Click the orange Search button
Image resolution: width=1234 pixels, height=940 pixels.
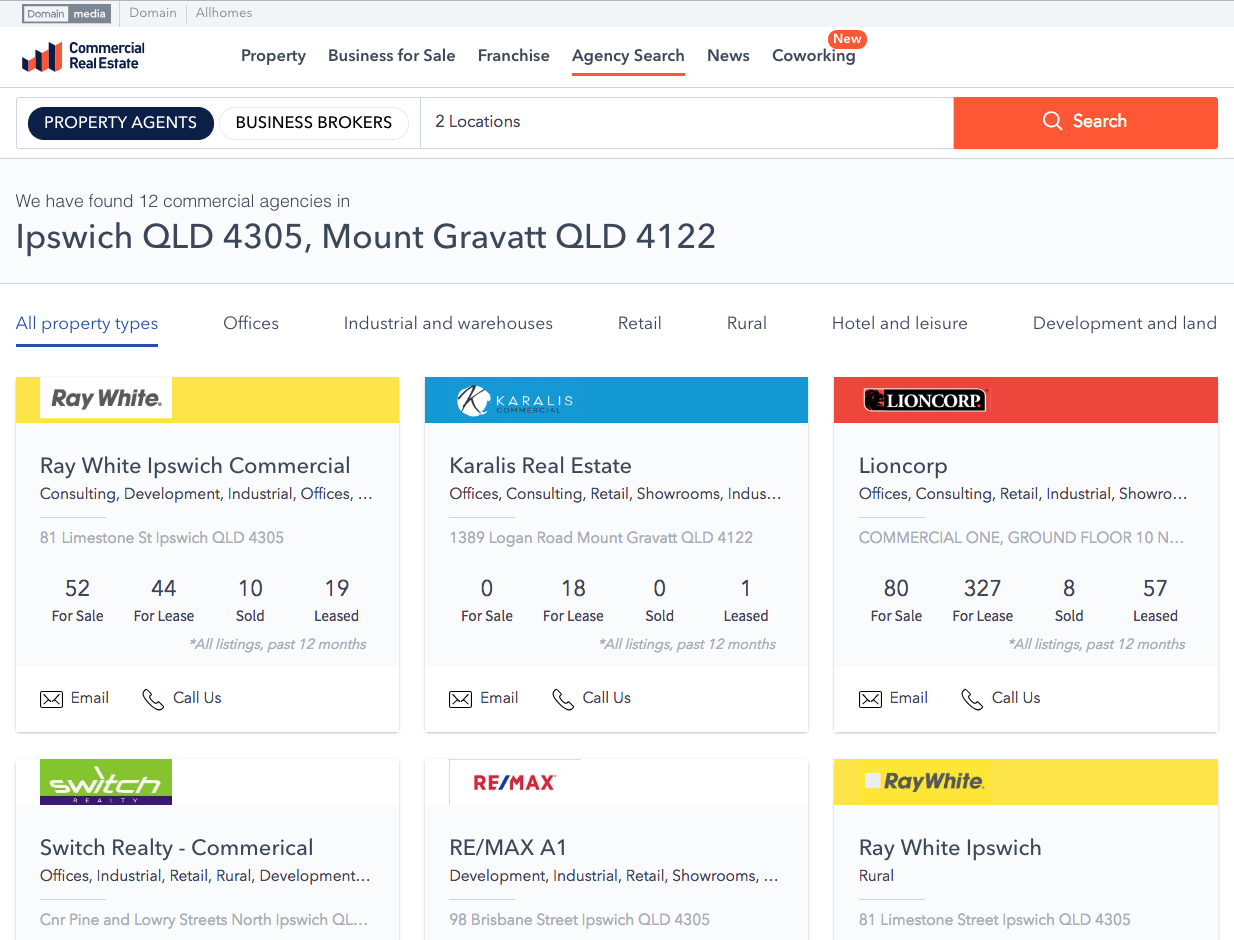tap(1086, 122)
